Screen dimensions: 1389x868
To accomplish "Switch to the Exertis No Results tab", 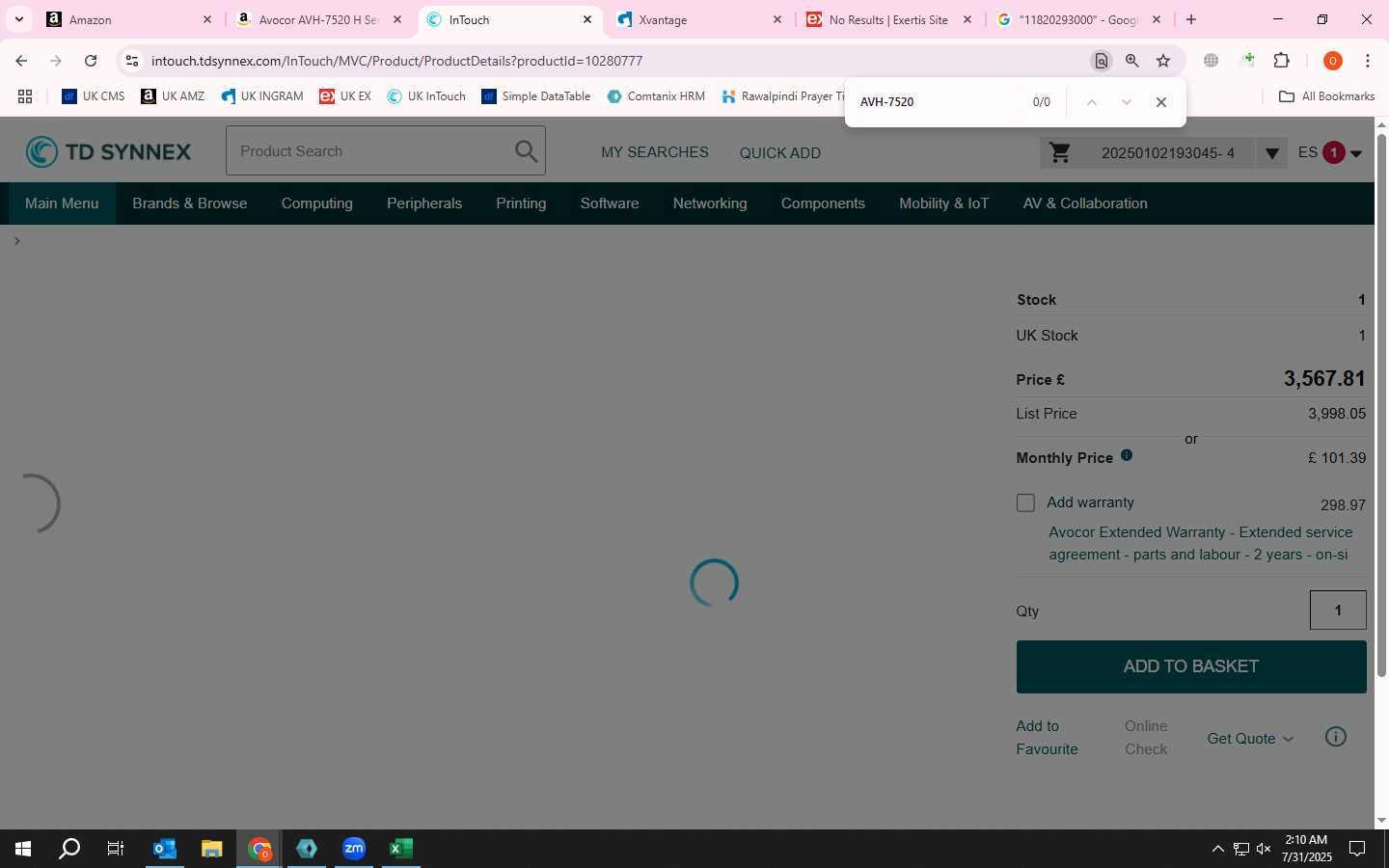I will 889,19.
